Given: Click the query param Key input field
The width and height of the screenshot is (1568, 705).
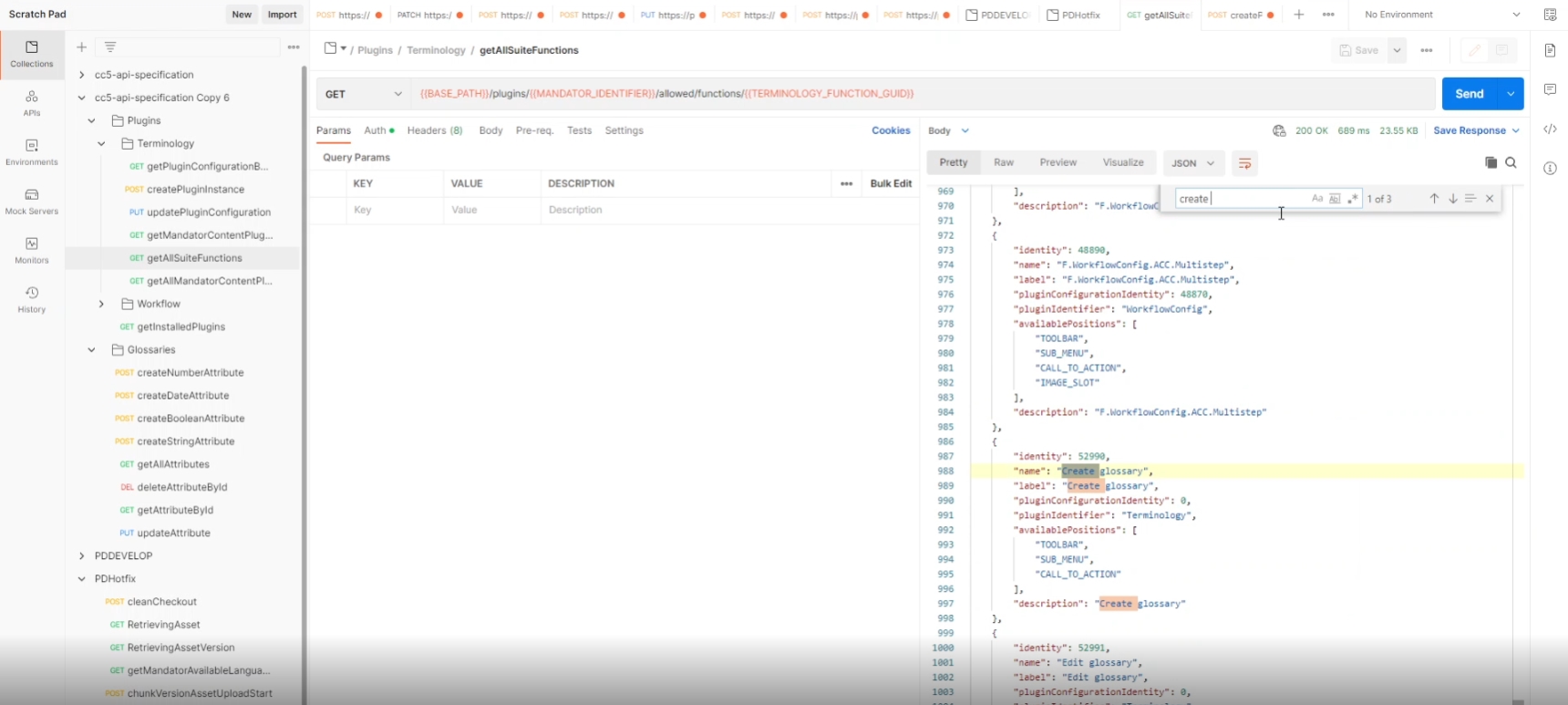Looking at the screenshot, I should tap(395, 210).
